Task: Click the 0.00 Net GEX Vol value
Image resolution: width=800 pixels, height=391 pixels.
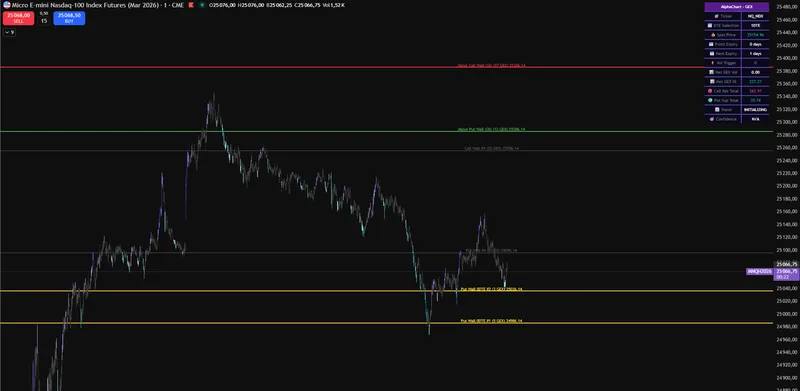Action: coord(755,72)
